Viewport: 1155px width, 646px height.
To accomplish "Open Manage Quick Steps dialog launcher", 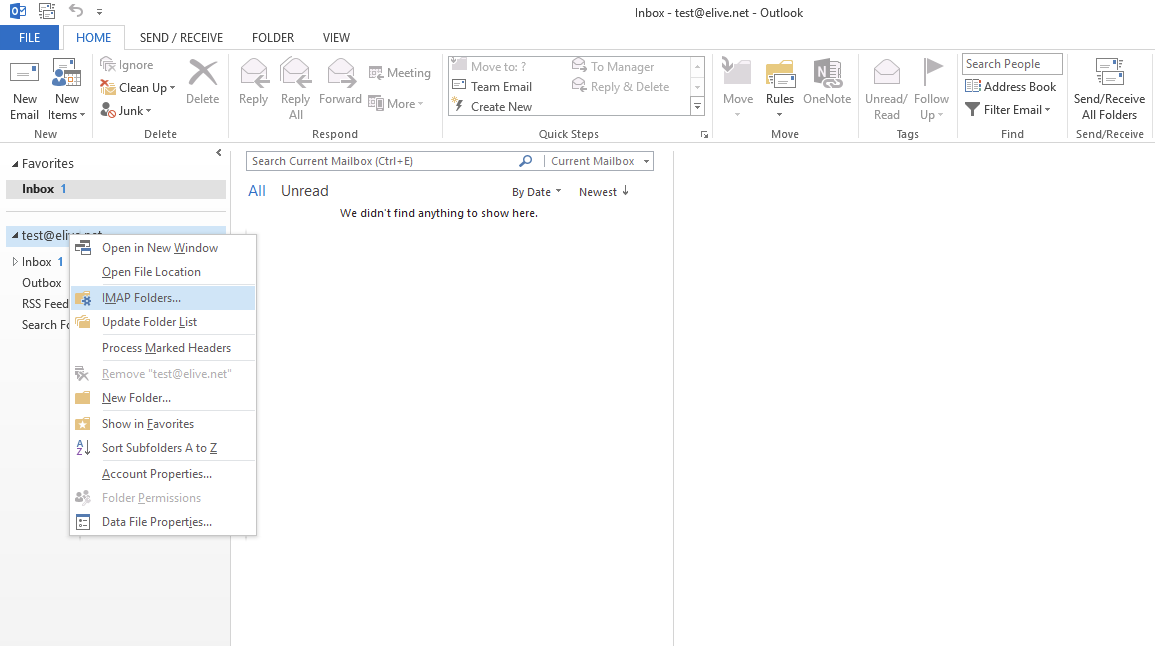I will (x=704, y=135).
